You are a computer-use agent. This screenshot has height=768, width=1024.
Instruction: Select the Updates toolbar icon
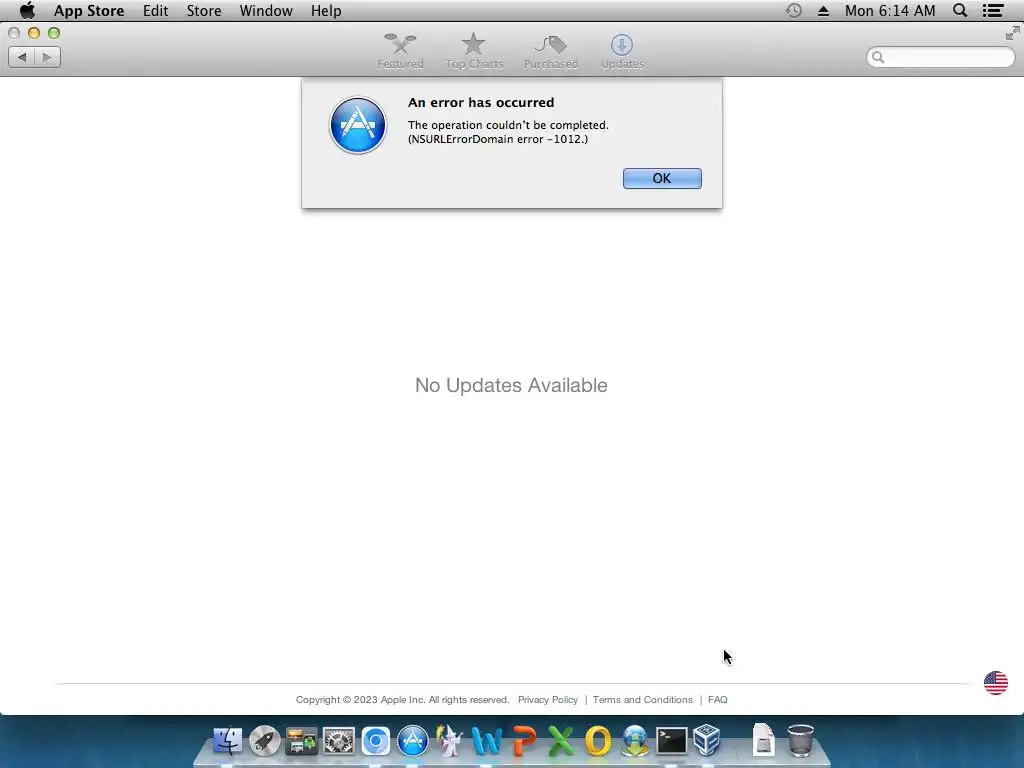[x=622, y=51]
